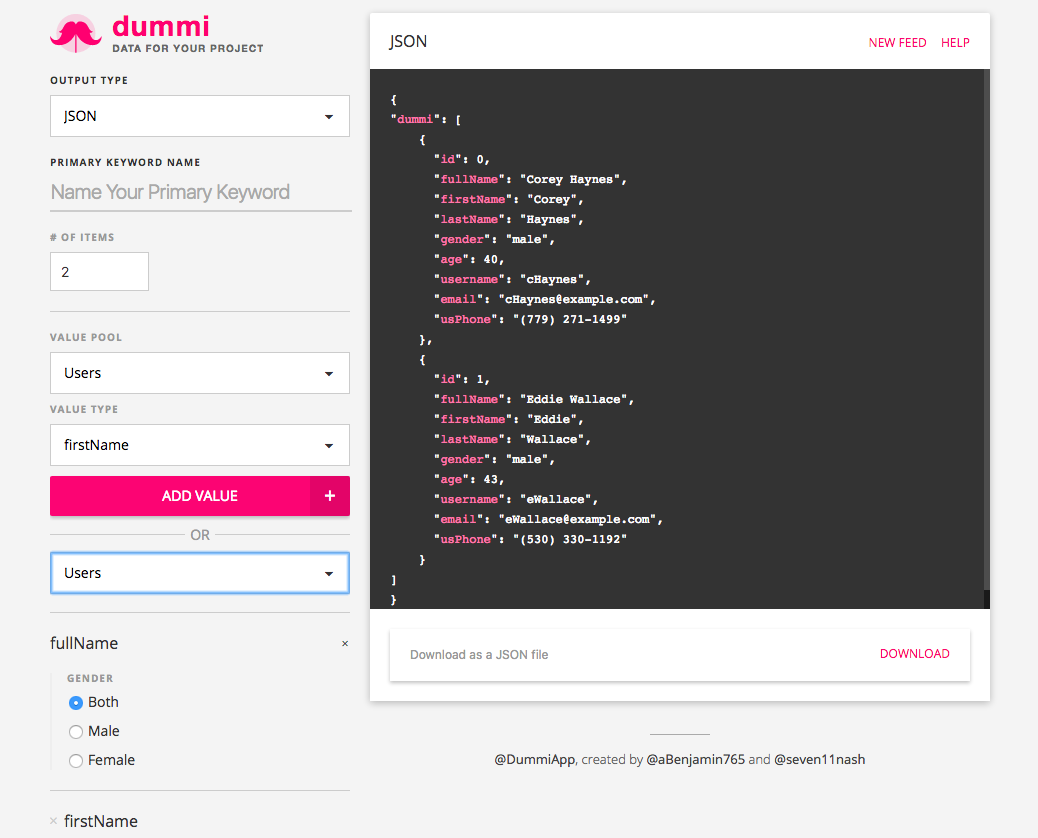Select the Both gender option
This screenshot has height=838, width=1038.
tap(75, 702)
